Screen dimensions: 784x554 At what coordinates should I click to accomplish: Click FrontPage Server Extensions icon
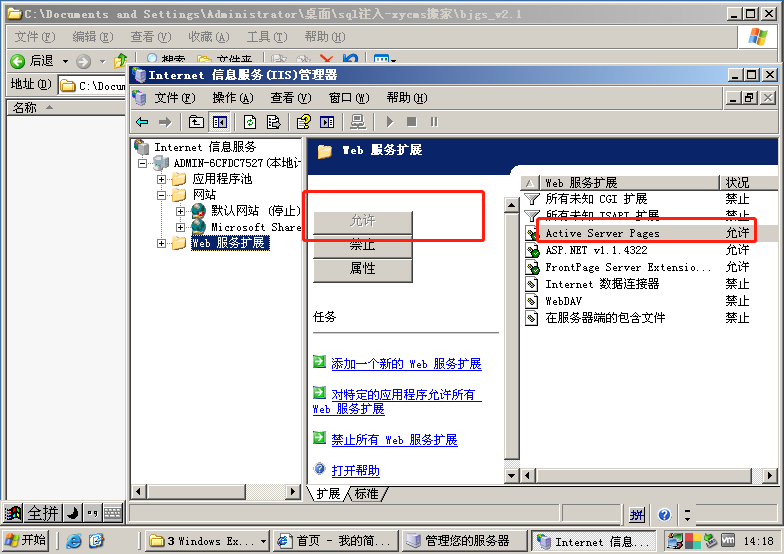tap(532, 267)
